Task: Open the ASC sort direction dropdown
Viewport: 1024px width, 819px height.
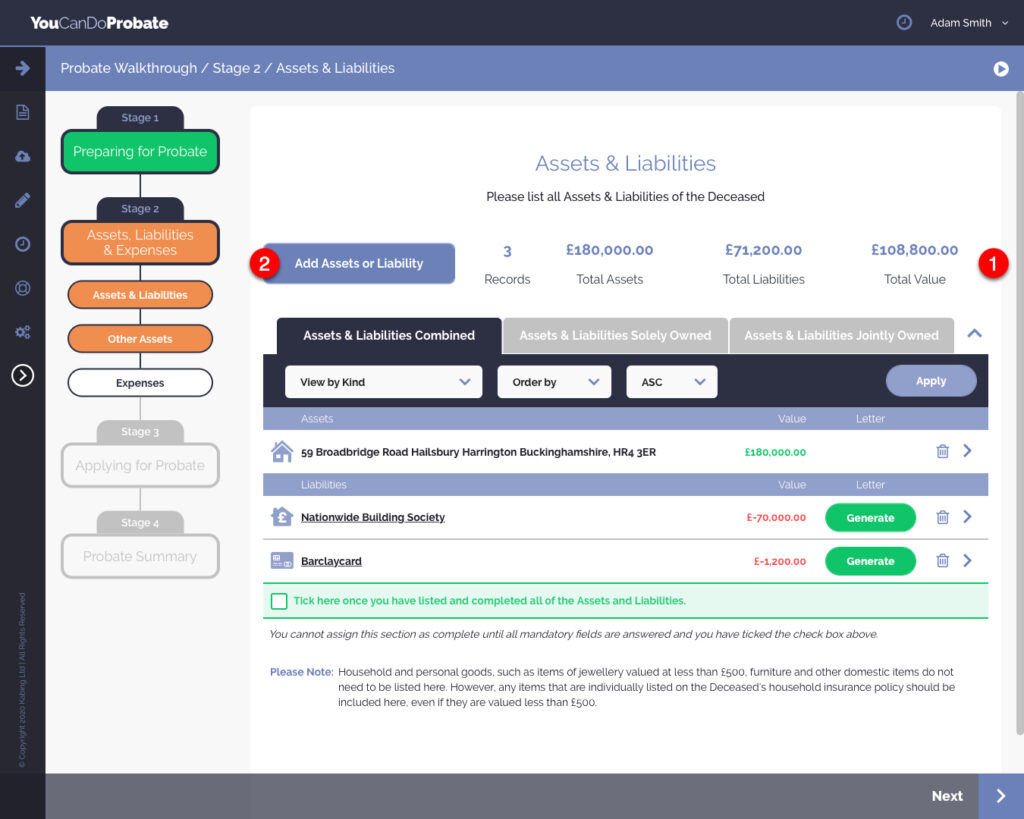Action: click(671, 382)
